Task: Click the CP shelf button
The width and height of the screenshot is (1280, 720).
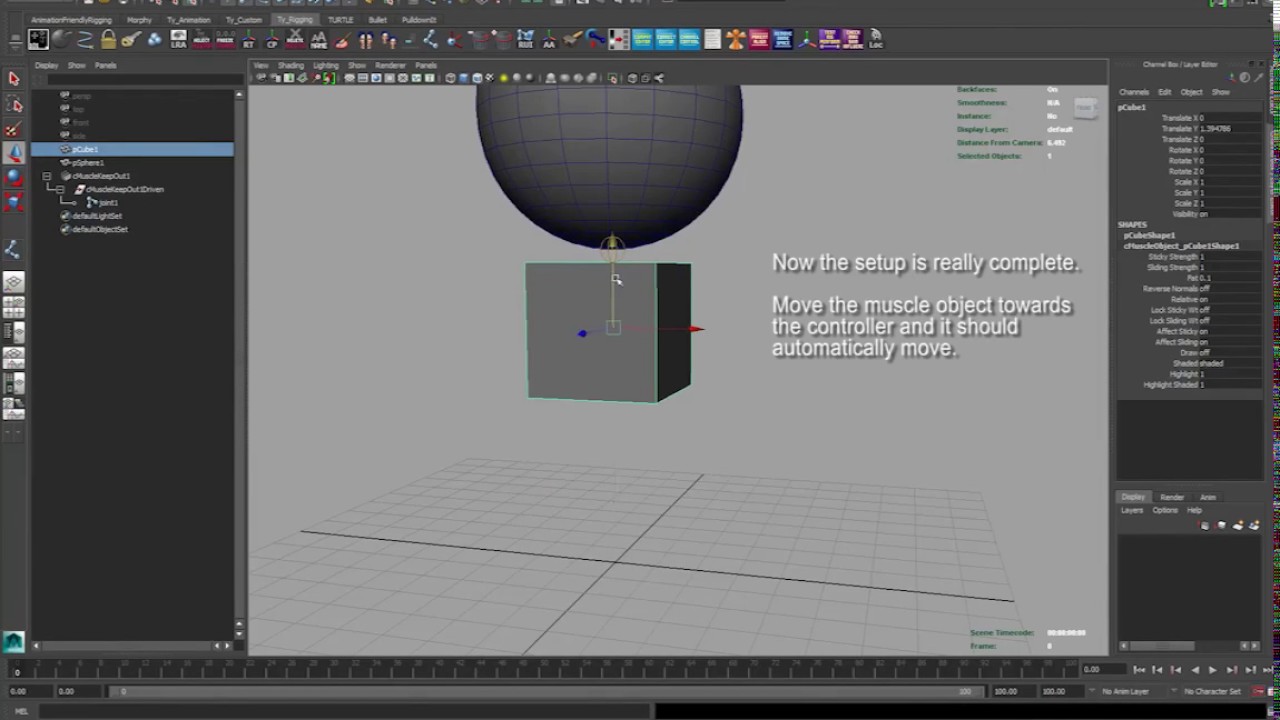Action: (272, 39)
